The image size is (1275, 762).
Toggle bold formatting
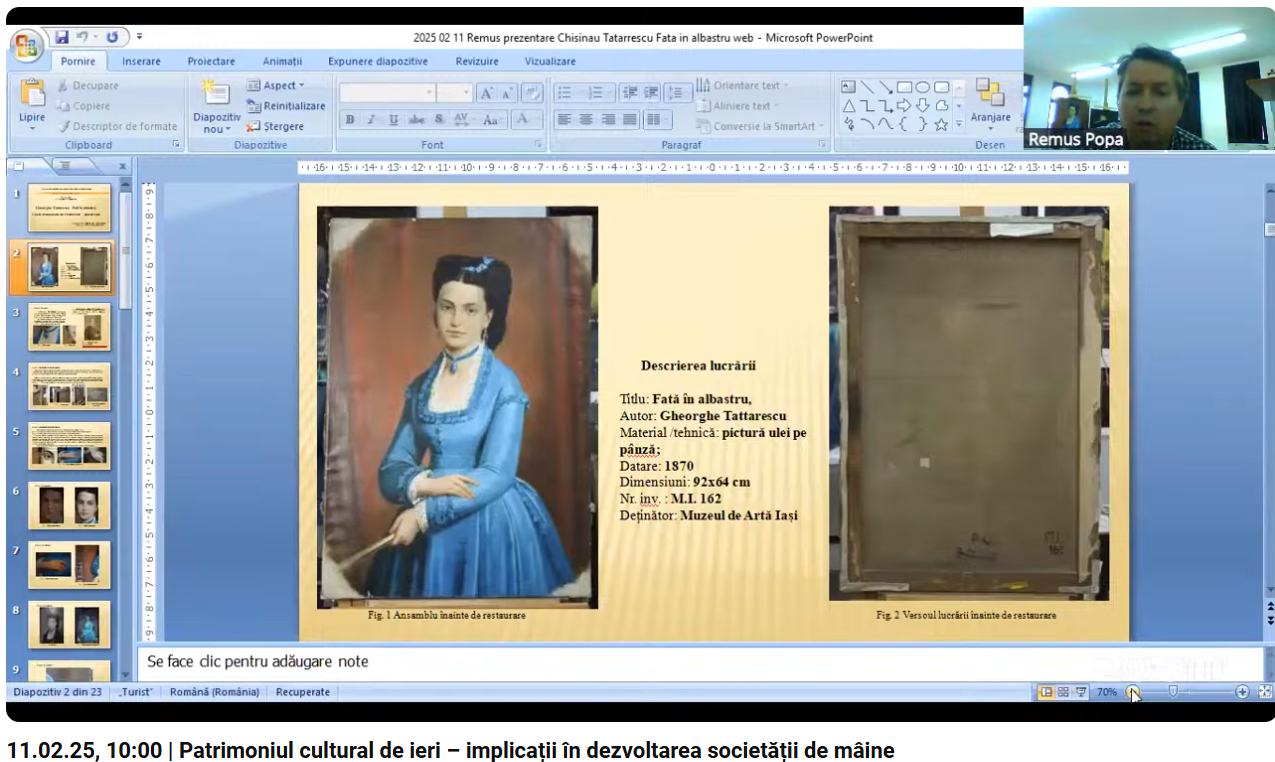[x=350, y=120]
